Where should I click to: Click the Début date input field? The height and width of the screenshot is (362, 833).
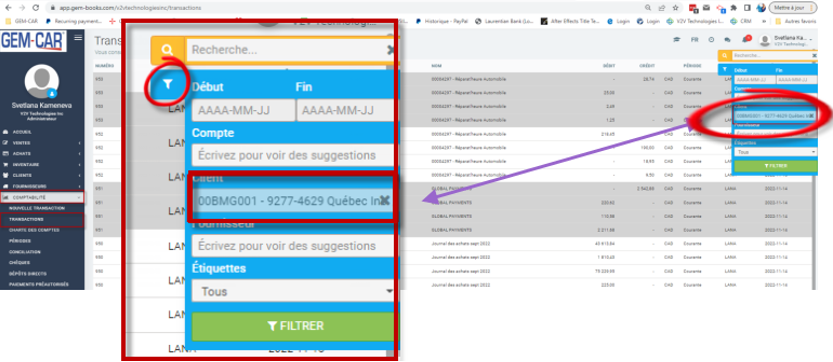click(243, 111)
